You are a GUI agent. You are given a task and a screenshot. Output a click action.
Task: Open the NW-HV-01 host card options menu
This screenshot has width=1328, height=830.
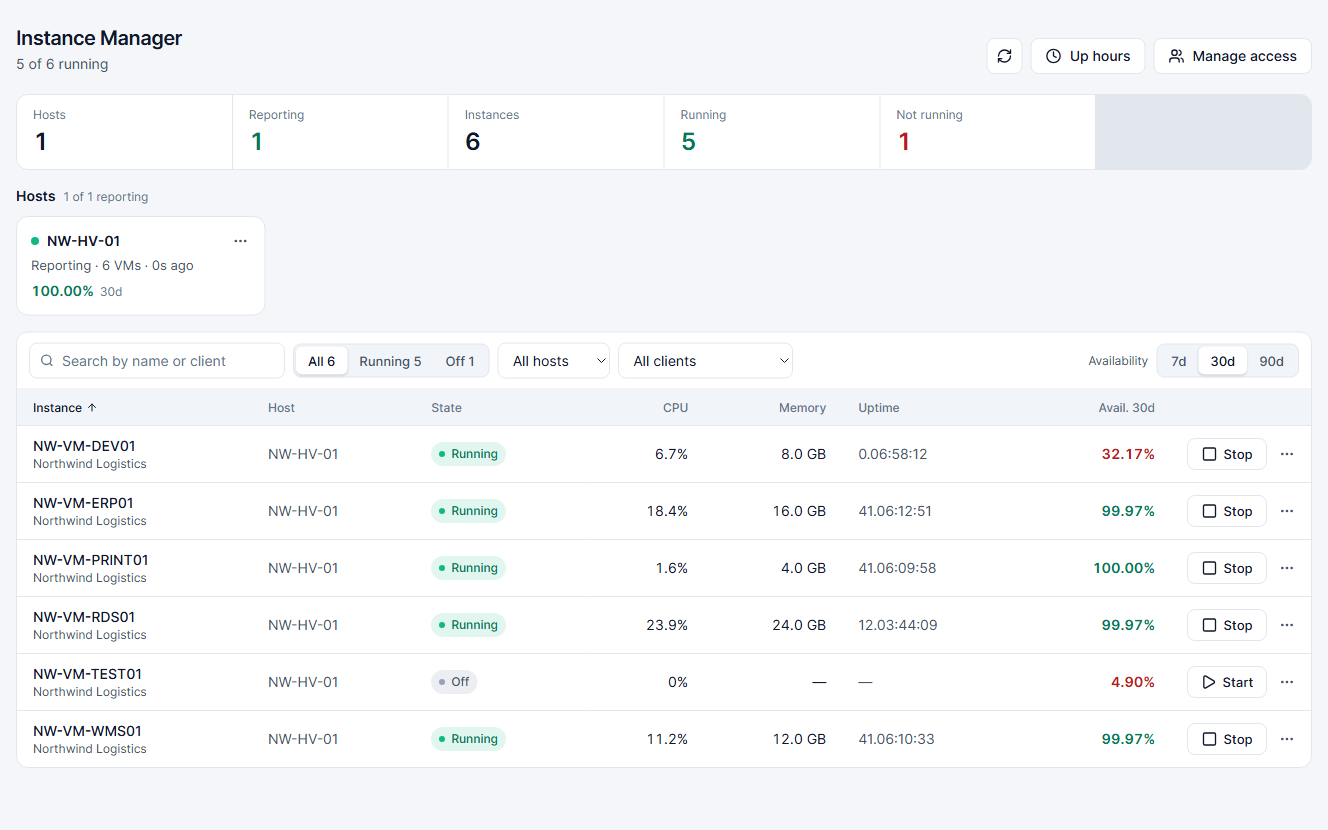tap(240, 241)
